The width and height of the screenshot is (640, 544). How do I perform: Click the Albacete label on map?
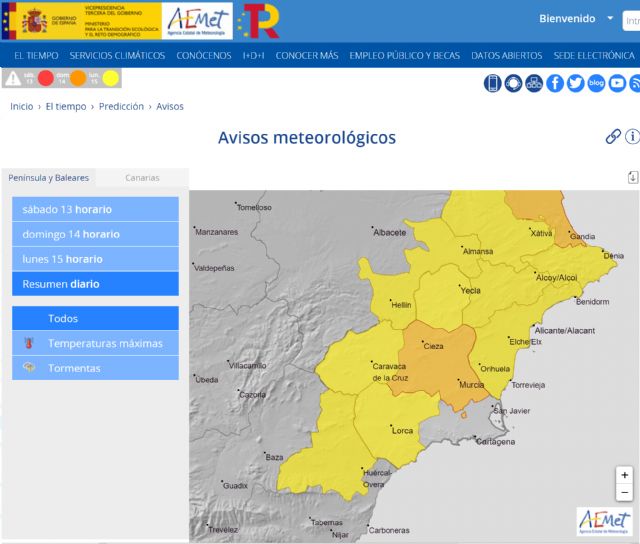390,233
